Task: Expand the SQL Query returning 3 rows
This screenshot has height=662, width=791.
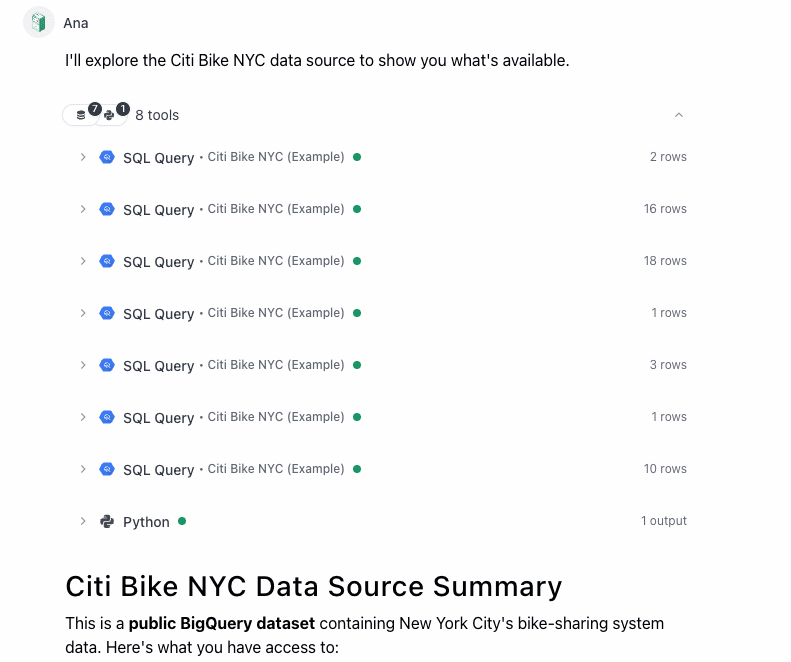Action: point(83,365)
